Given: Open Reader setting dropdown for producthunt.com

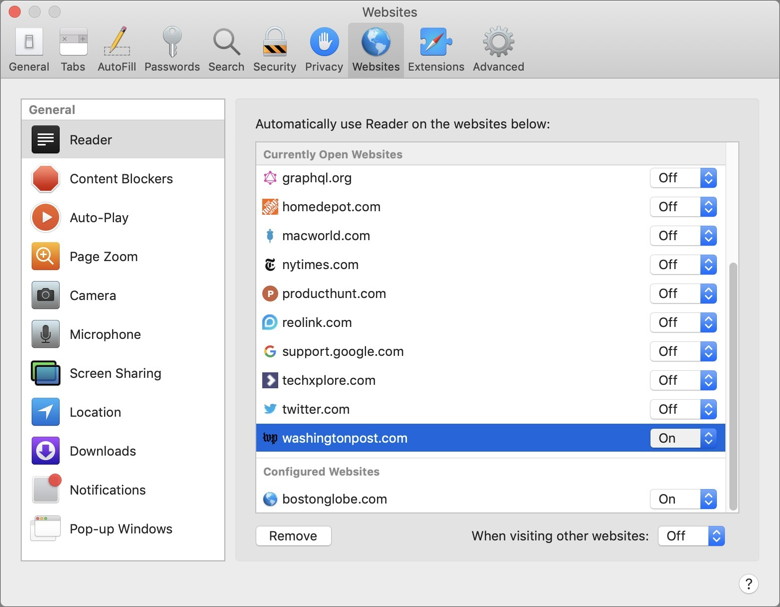Looking at the screenshot, I should pos(683,294).
